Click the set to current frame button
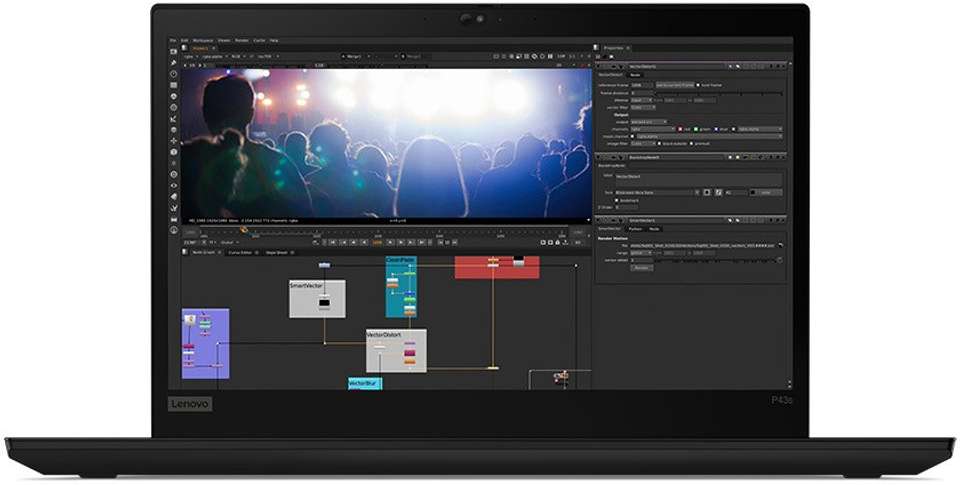This screenshot has height=485, width=960. pyautogui.click(x=675, y=85)
